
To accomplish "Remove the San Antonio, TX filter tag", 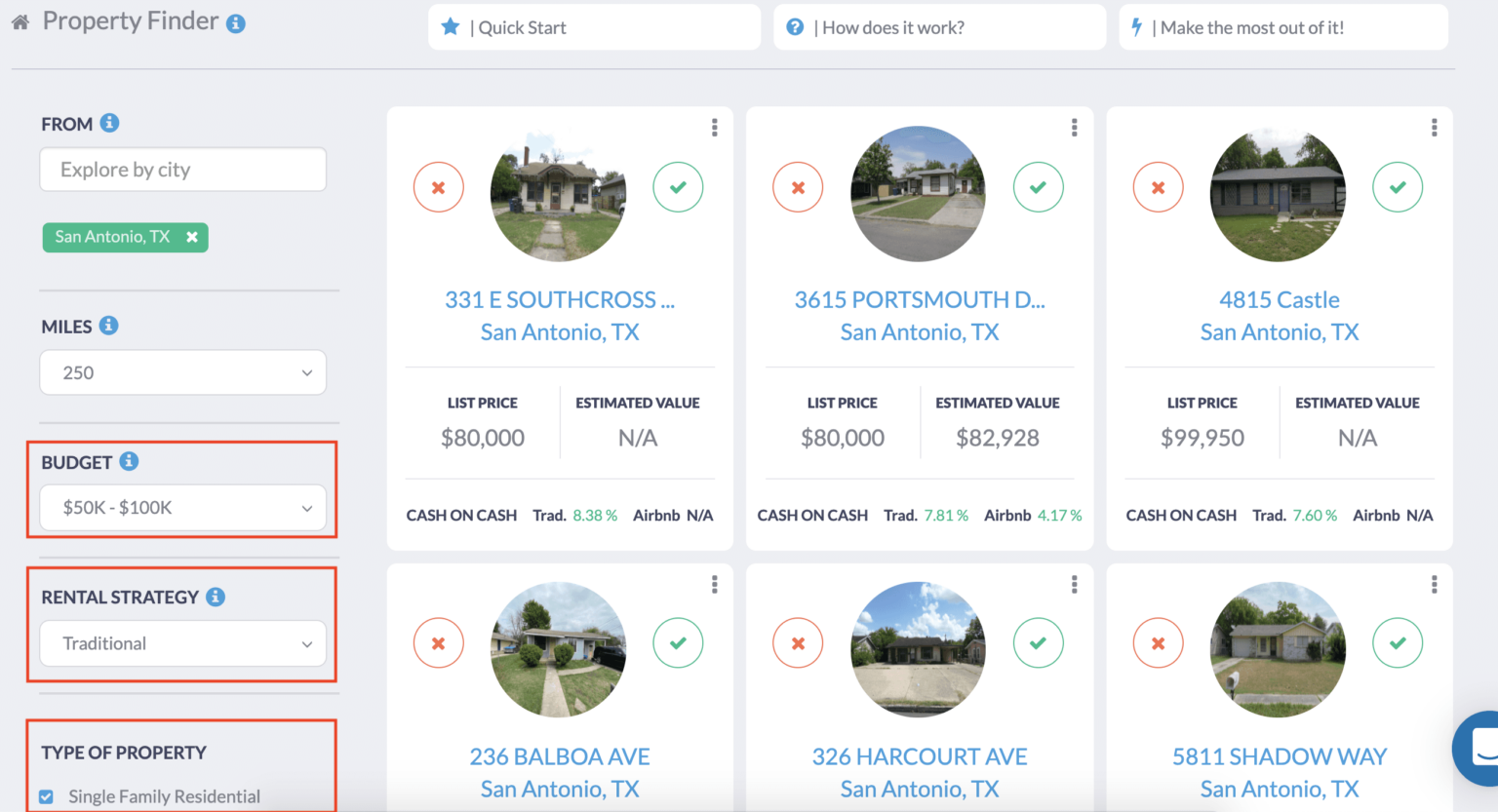I will coord(192,236).
